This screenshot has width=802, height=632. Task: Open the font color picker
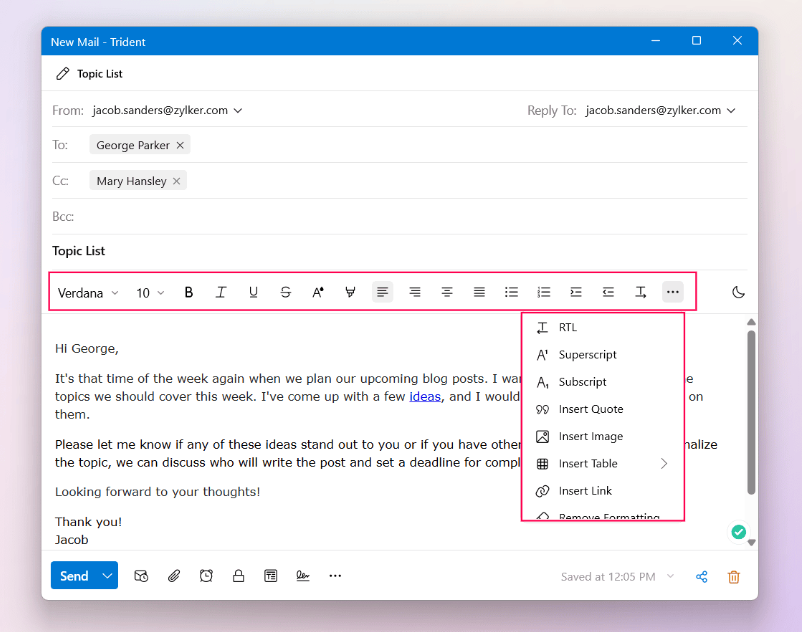coord(318,292)
